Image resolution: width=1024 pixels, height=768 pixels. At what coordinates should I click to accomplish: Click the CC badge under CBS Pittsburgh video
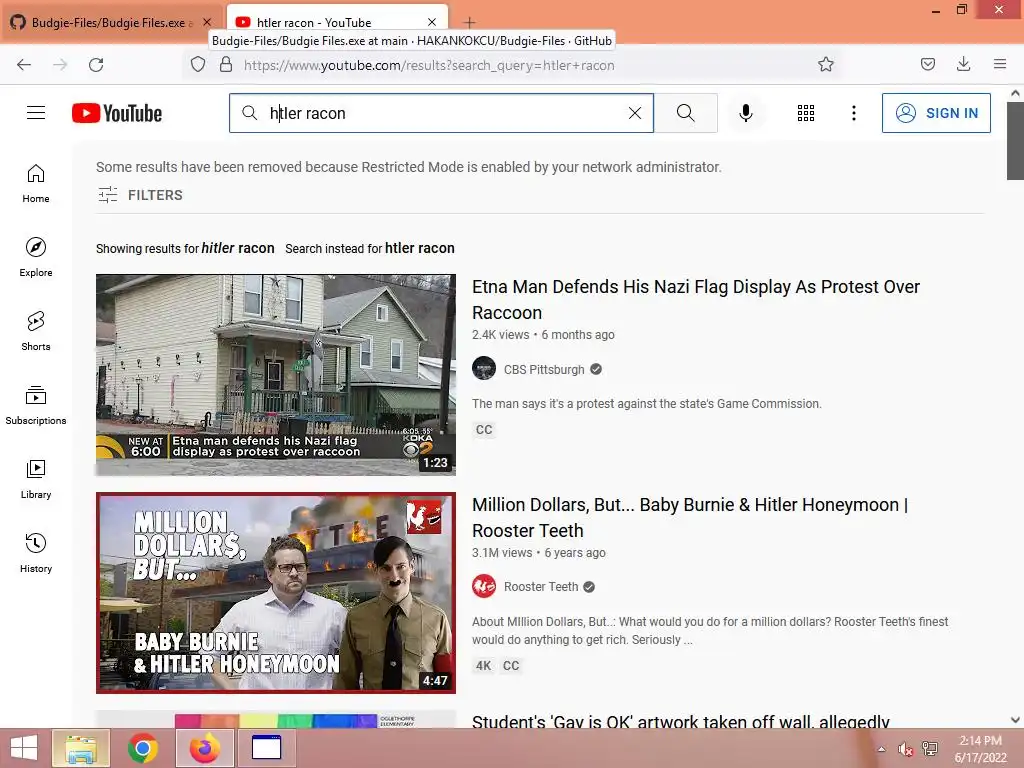pyautogui.click(x=484, y=430)
